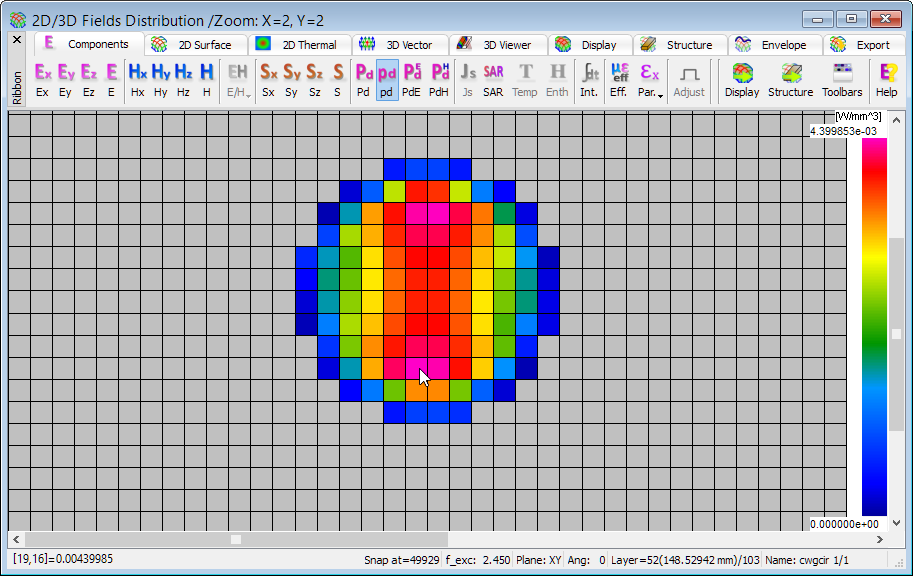Display the Sz Poynting vector component
Image resolution: width=913 pixels, height=576 pixels.
(314, 80)
